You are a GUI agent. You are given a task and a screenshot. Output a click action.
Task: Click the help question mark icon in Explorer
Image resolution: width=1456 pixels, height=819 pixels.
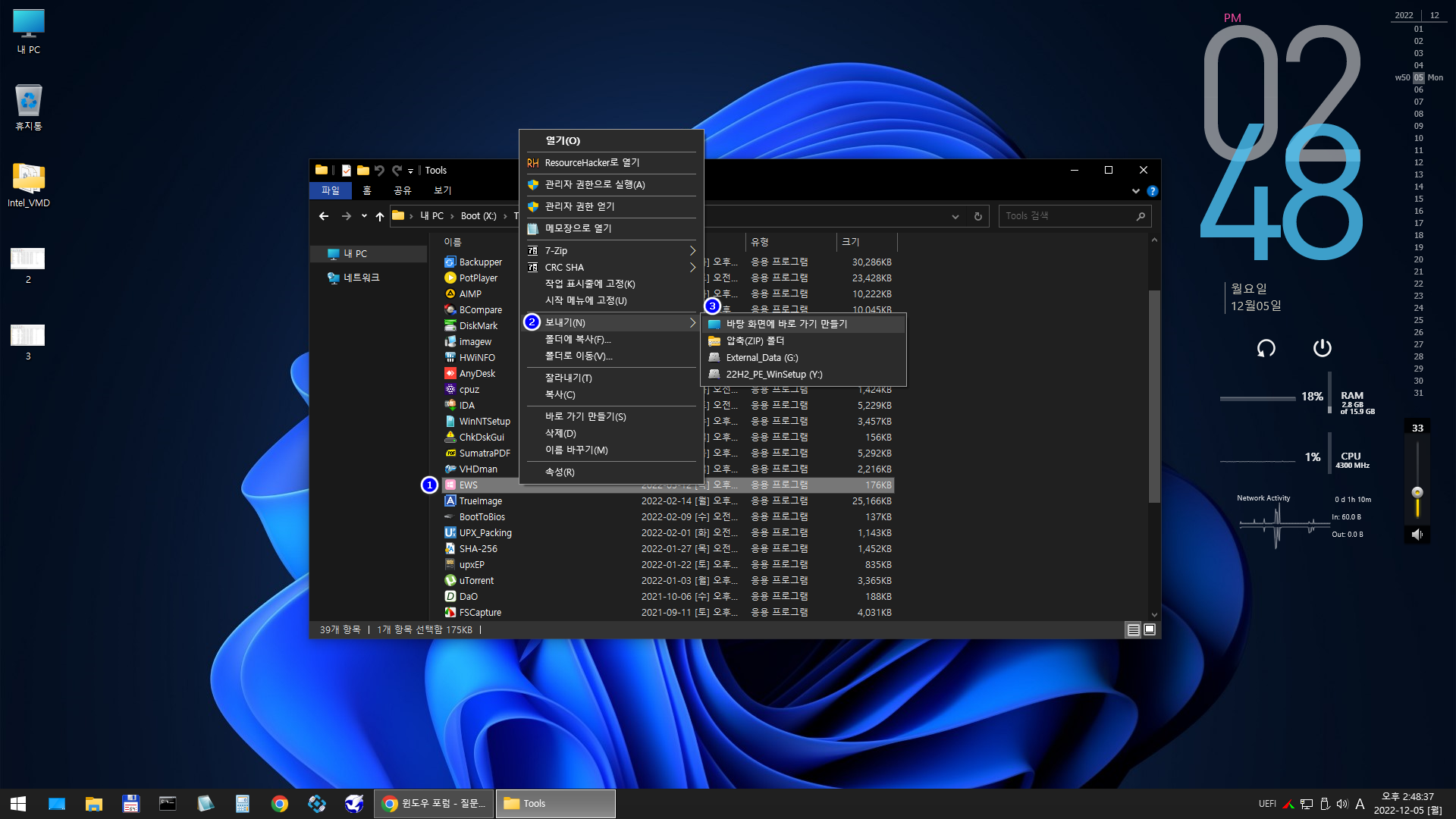click(x=1152, y=191)
